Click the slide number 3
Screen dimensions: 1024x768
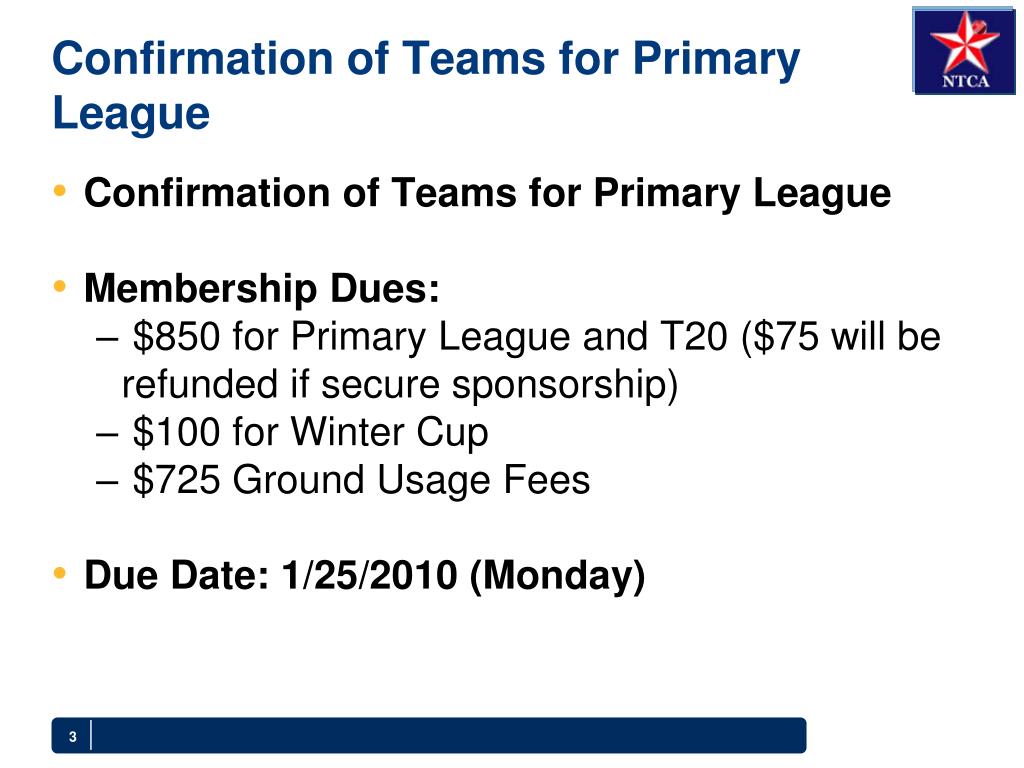(x=72, y=737)
